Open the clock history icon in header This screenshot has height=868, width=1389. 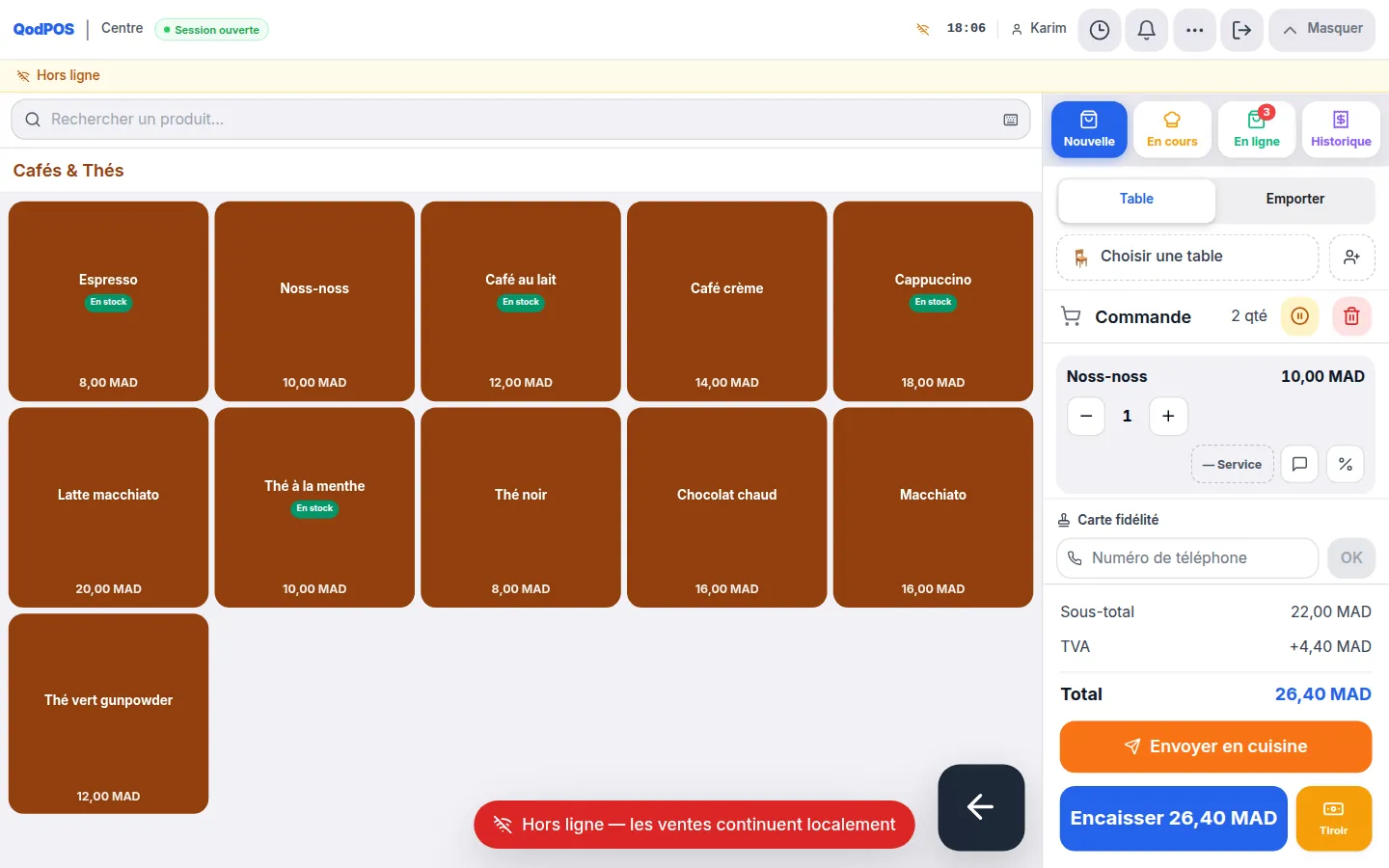(x=1099, y=30)
